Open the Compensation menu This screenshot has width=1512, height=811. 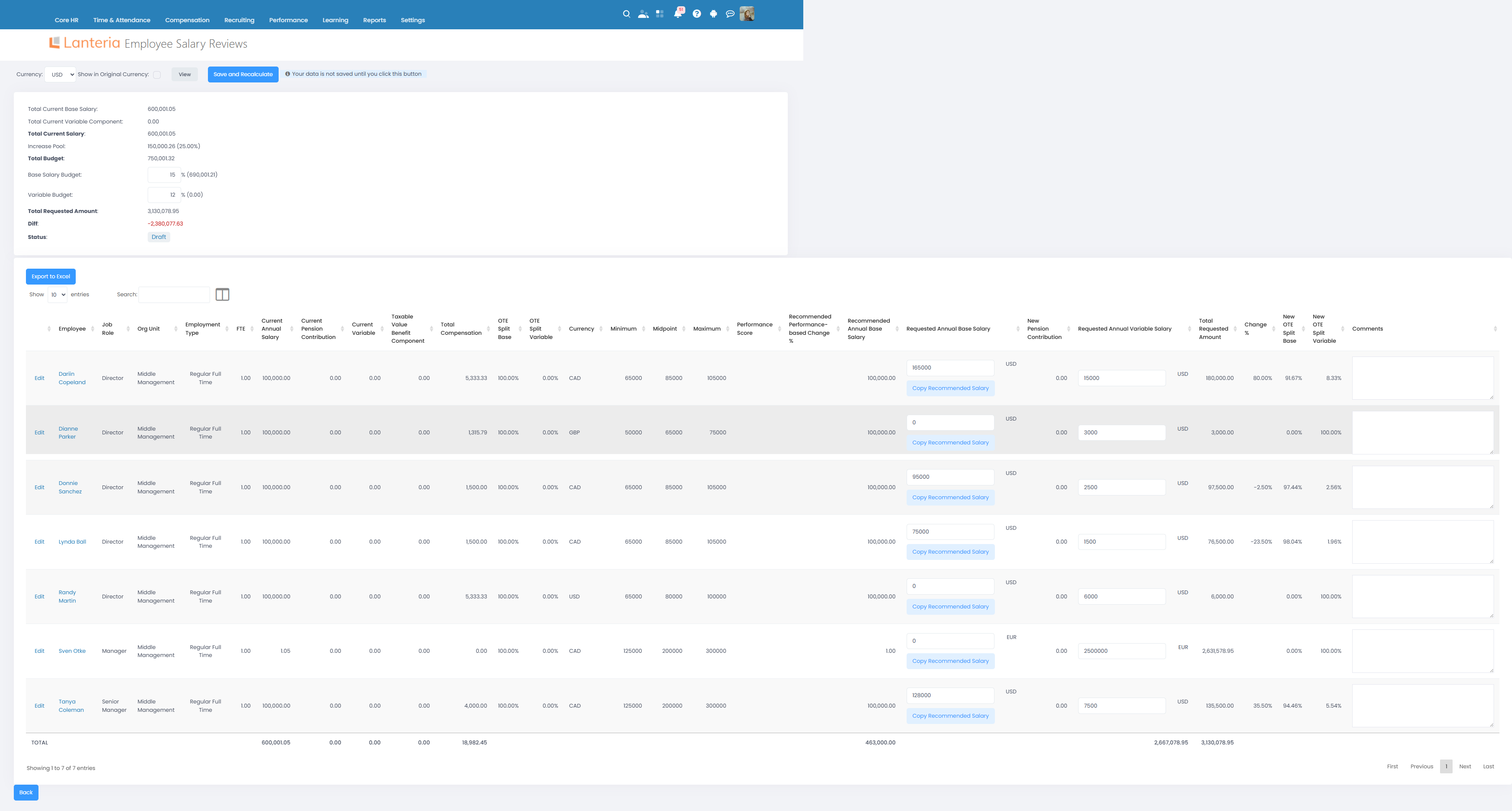point(187,20)
